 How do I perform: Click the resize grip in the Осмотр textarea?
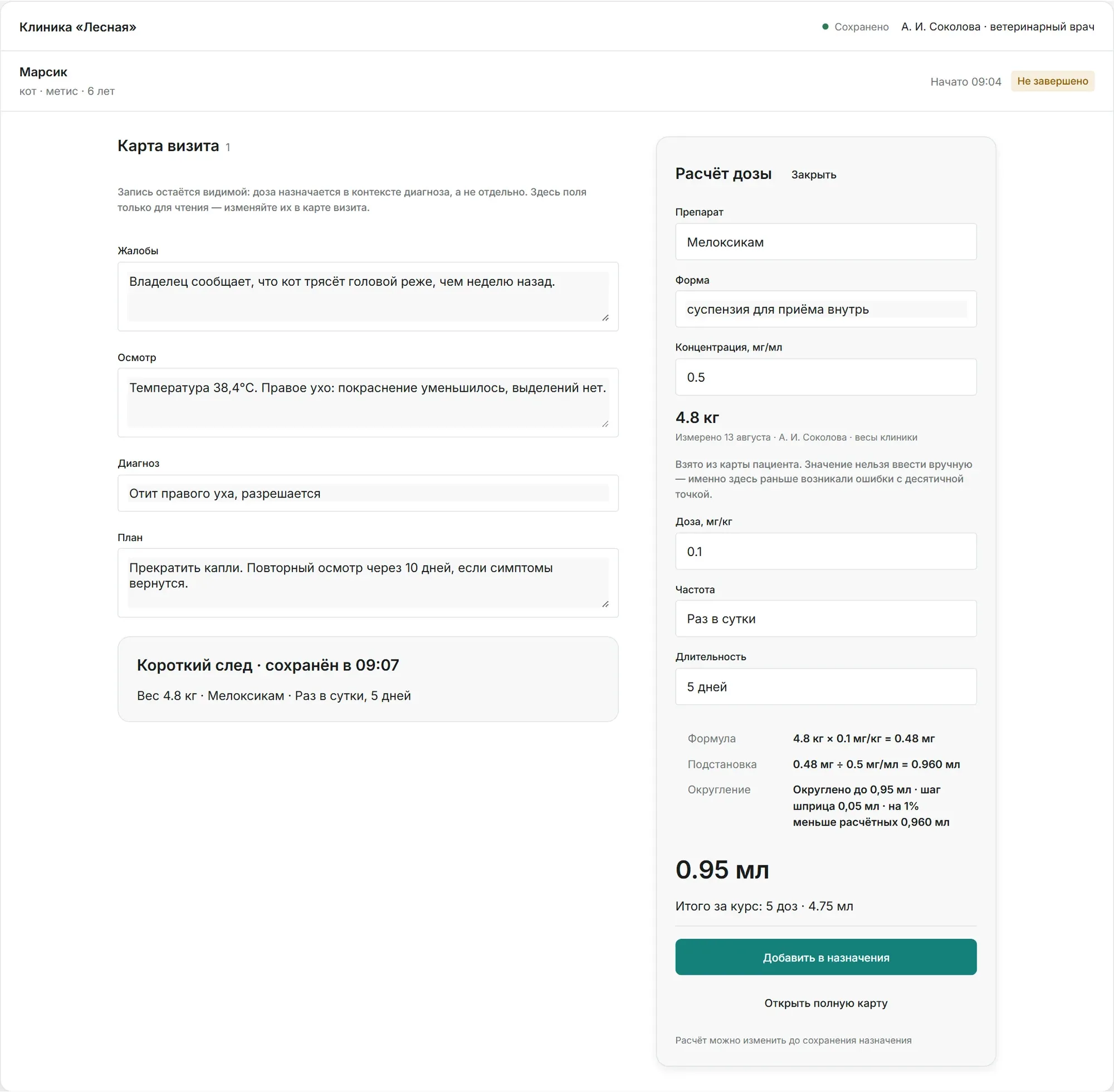click(x=605, y=424)
